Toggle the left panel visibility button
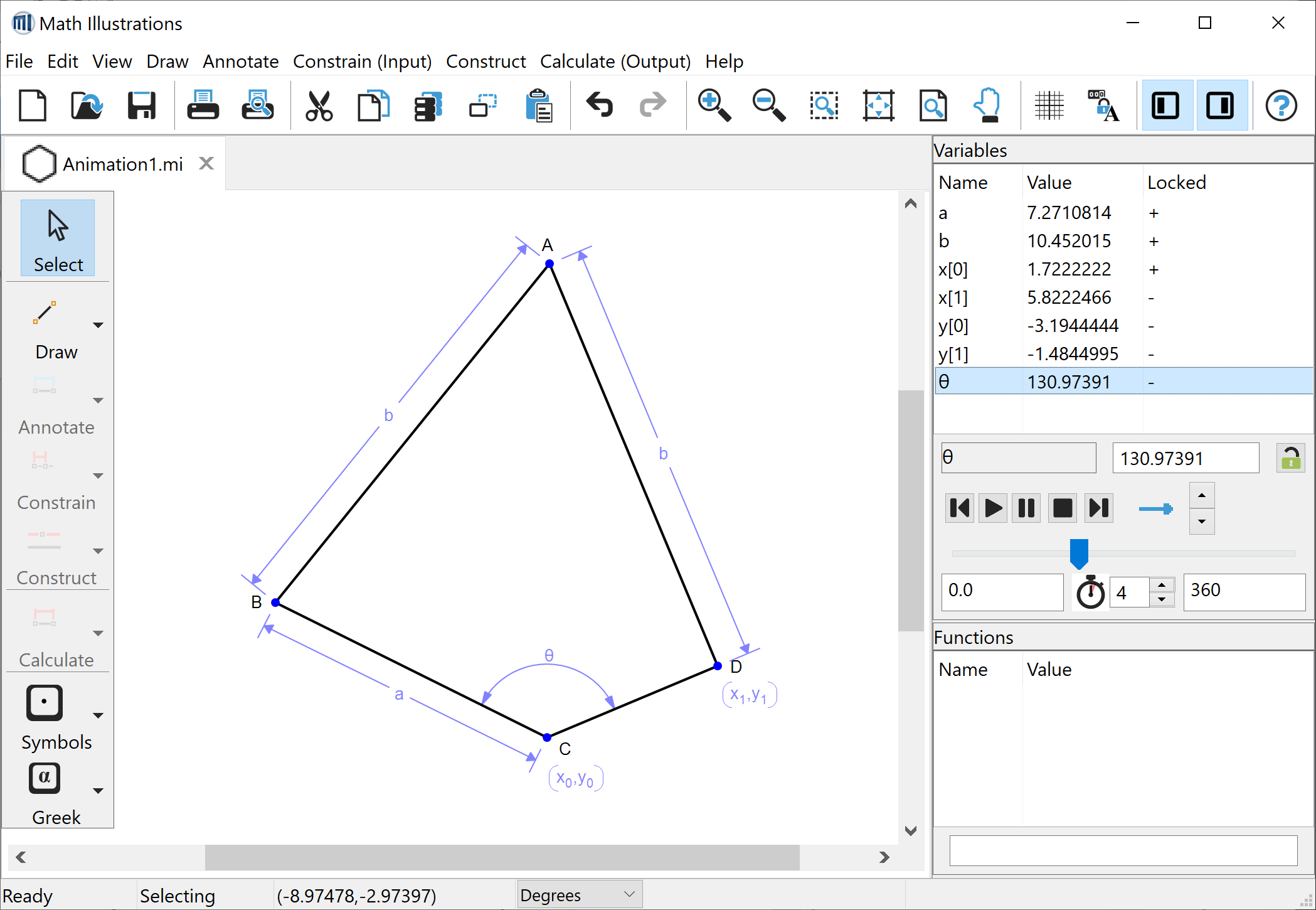The image size is (1316, 910). (1167, 104)
